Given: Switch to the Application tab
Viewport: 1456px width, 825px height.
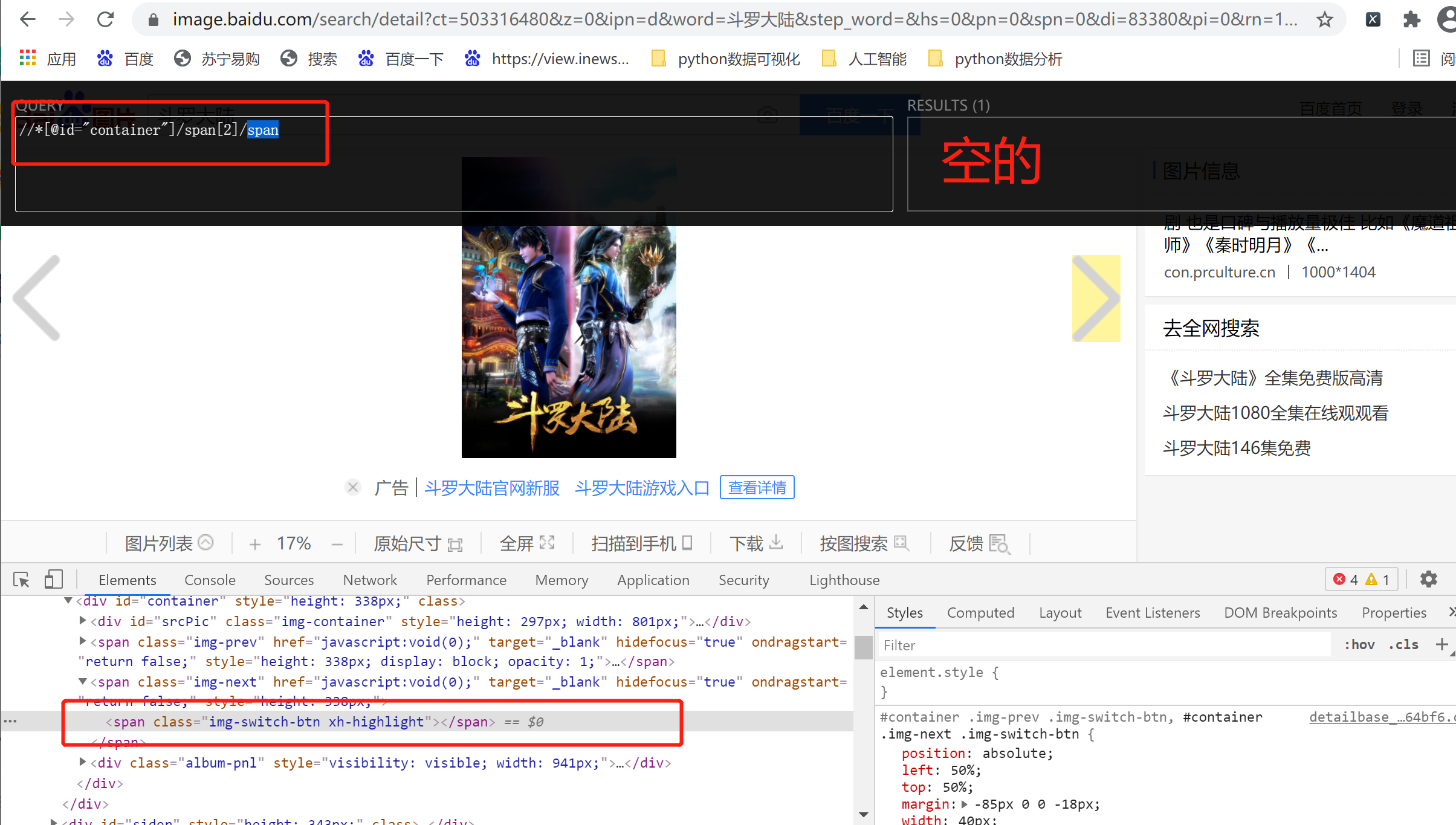Looking at the screenshot, I should (x=653, y=580).
